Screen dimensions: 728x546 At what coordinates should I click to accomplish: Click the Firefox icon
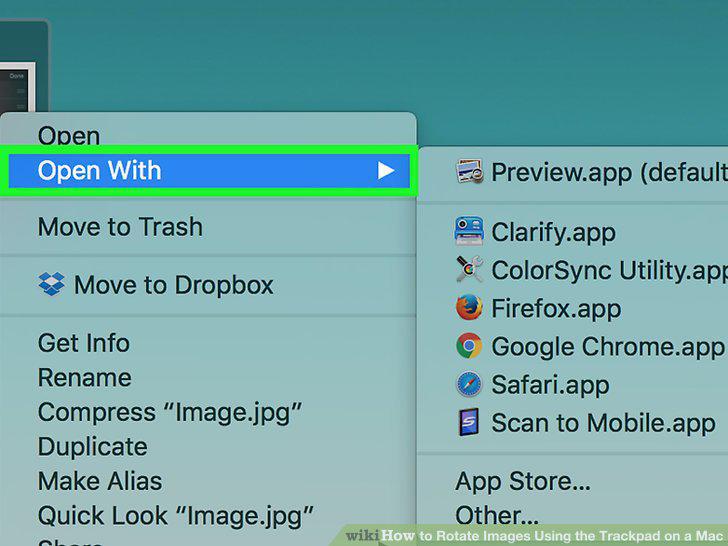pyautogui.click(x=469, y=307)
